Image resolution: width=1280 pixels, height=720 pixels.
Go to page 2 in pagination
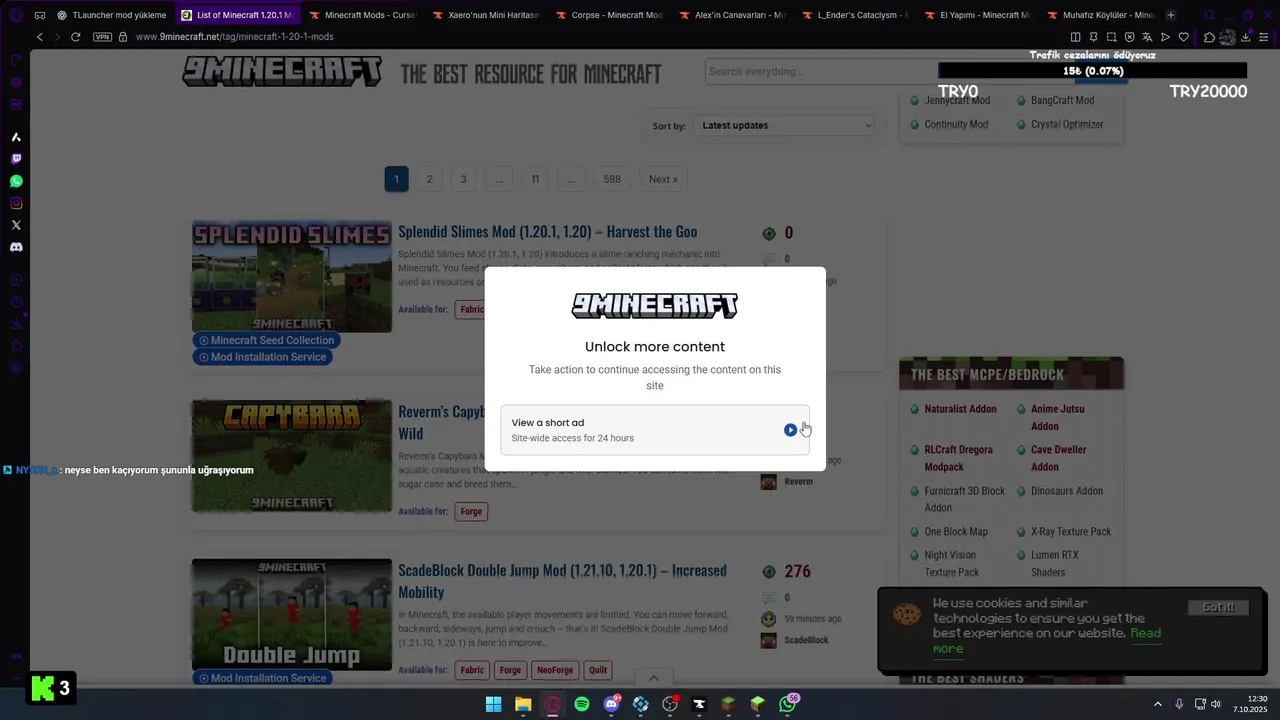pyautogui.click(x=429, y=179)
